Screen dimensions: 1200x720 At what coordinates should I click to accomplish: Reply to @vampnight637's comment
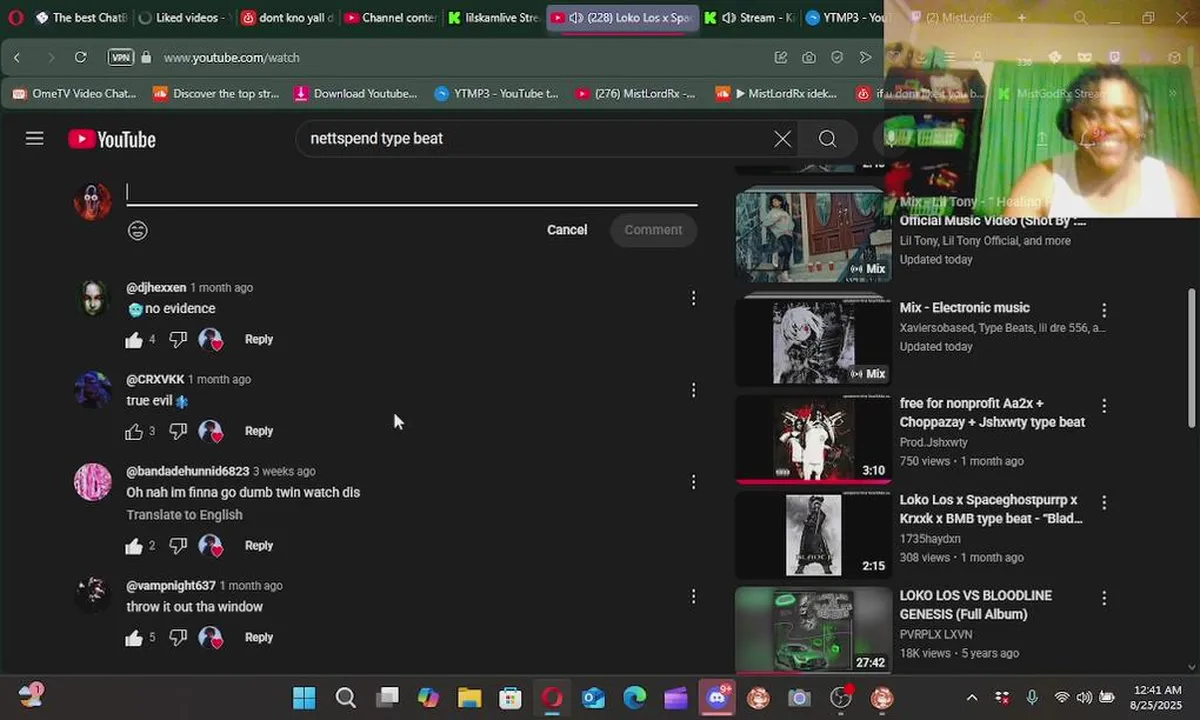coord(259,638)
